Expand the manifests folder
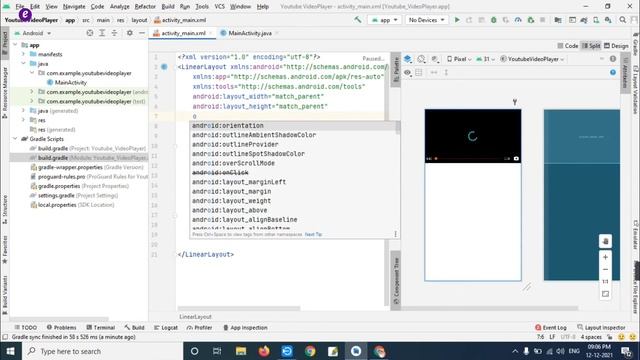The image size is (640, 360). pos(23,54)
